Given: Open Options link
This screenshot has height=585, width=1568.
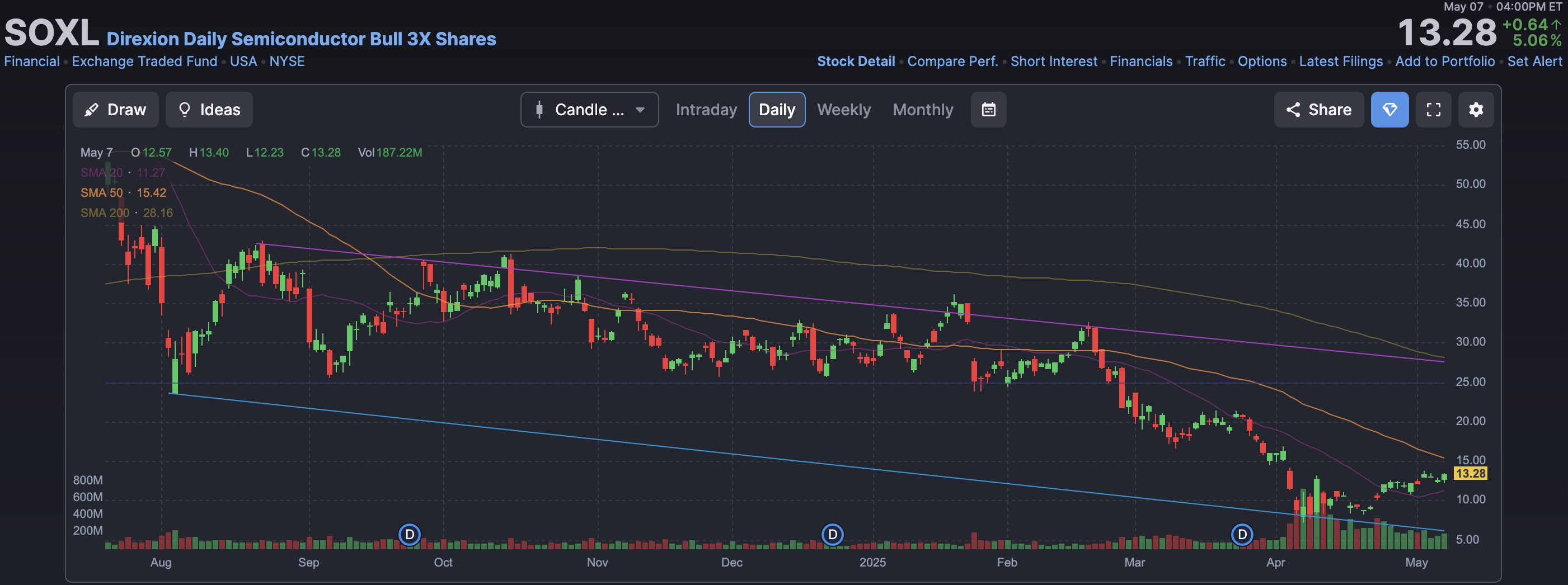Looking at the screenshot, I should tap(1262, 62).
